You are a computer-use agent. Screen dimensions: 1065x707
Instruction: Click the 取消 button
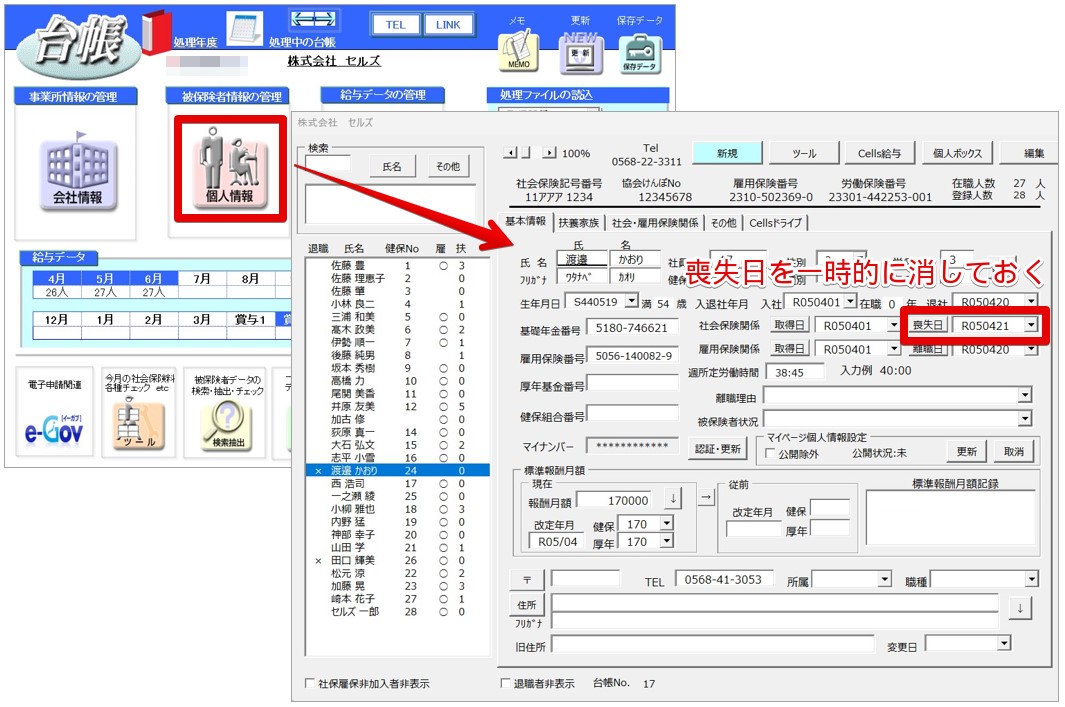[1013, 452]
